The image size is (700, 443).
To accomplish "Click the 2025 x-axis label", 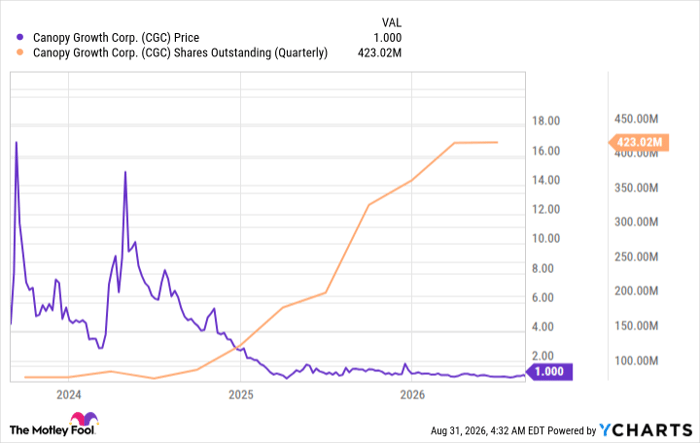I will 241,395.
